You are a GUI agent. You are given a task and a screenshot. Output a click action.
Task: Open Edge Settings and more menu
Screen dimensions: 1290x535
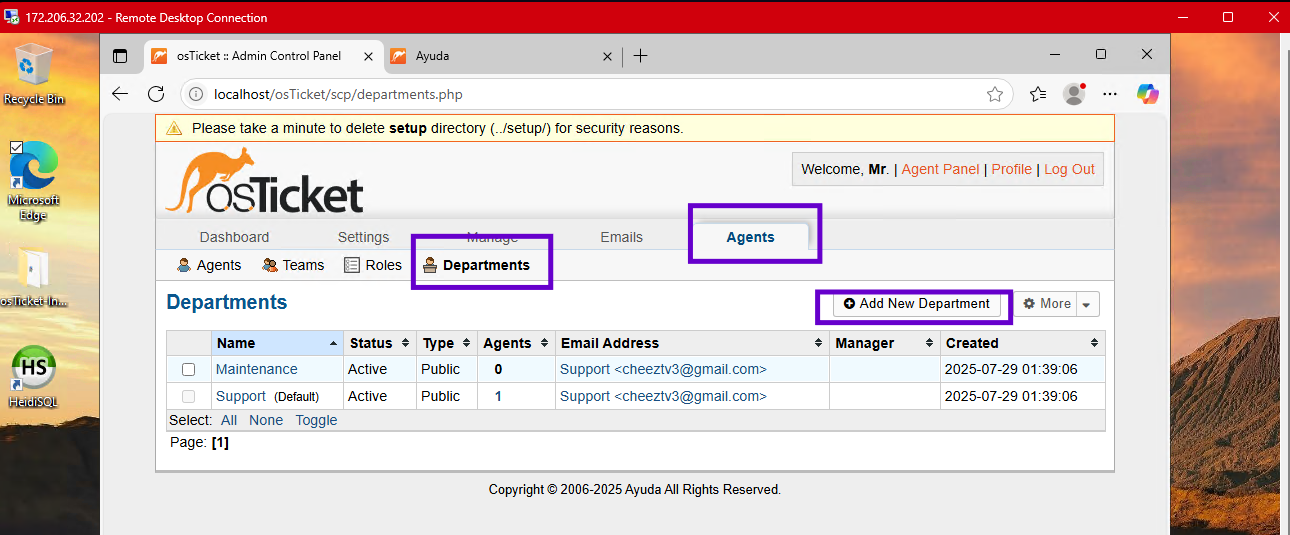(x=1110, y=94)
